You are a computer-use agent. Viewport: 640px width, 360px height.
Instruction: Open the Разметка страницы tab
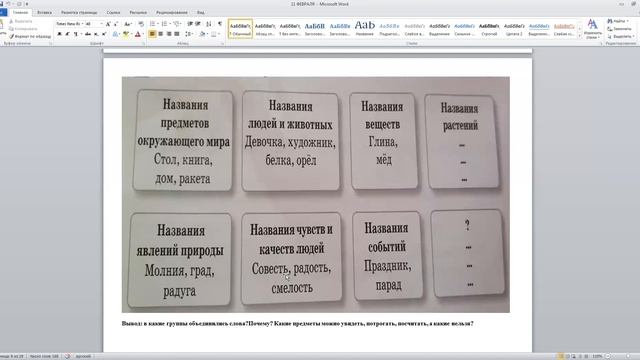(x=79, y=13)
